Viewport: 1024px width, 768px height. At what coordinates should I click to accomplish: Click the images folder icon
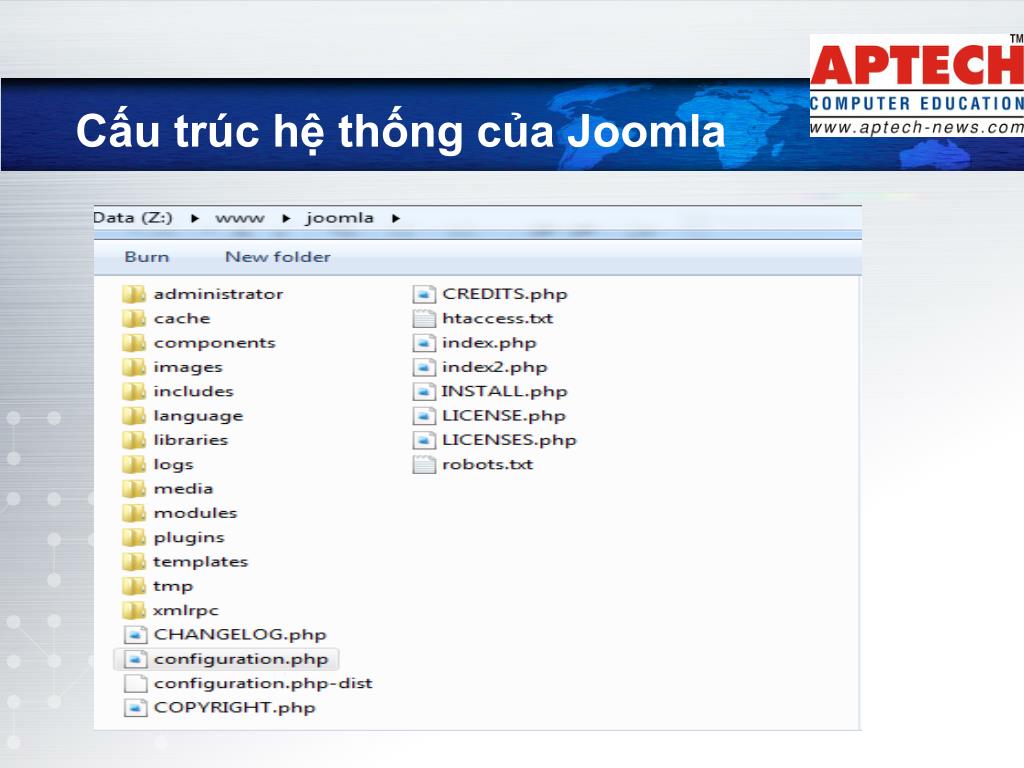tap(134, 367)
